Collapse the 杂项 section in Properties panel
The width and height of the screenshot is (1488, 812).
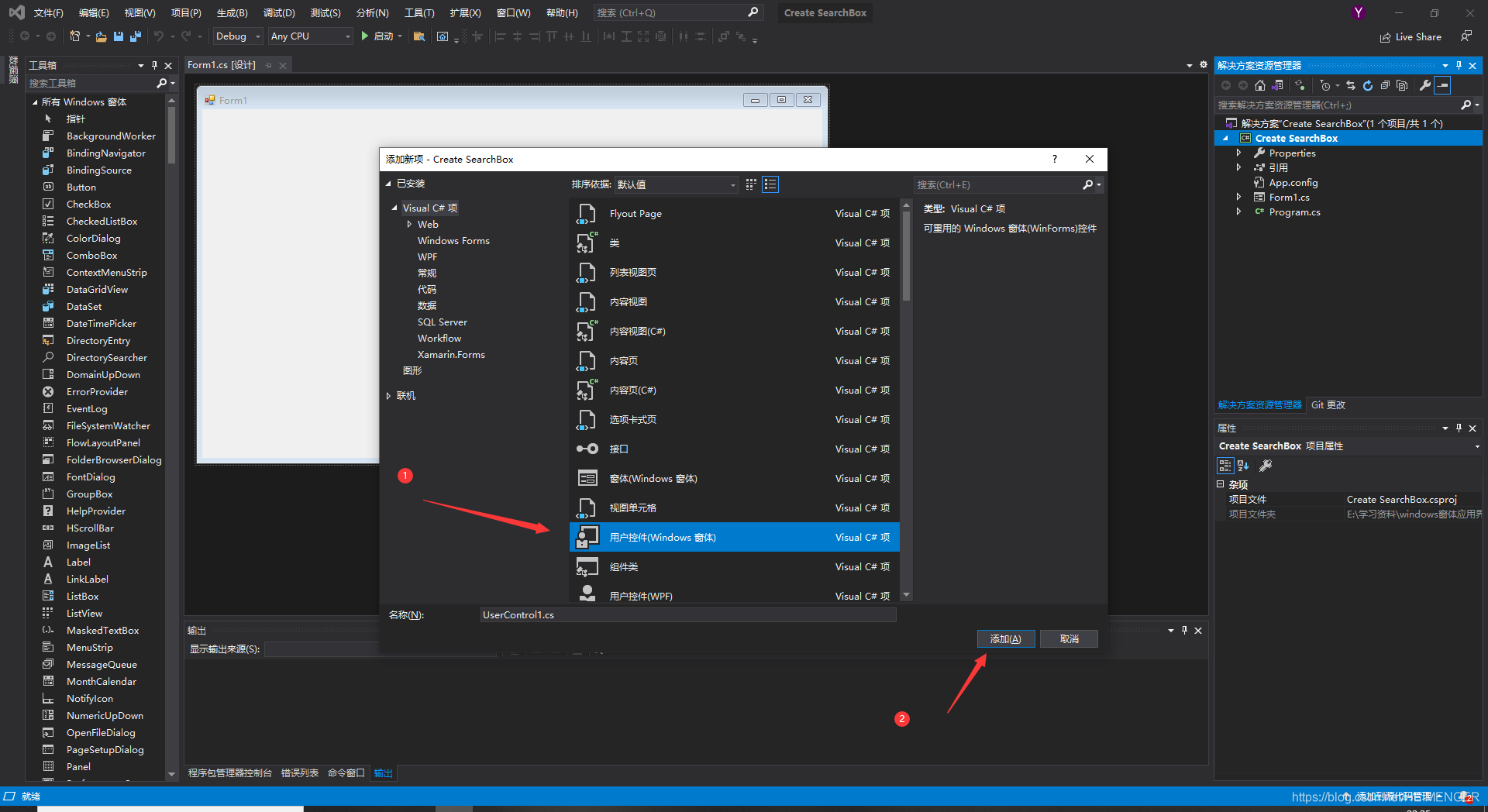tap(1221, 484)
